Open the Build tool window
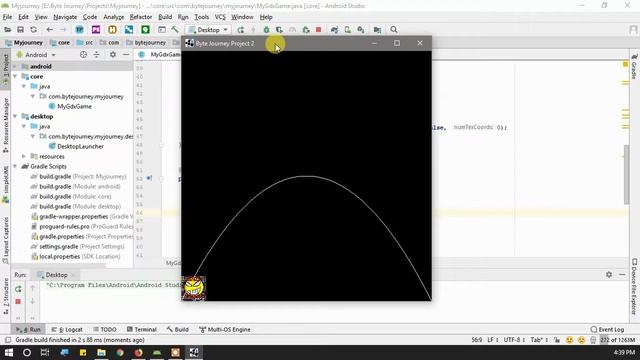Screen dimensions: 640x360 tap(178, 329)
